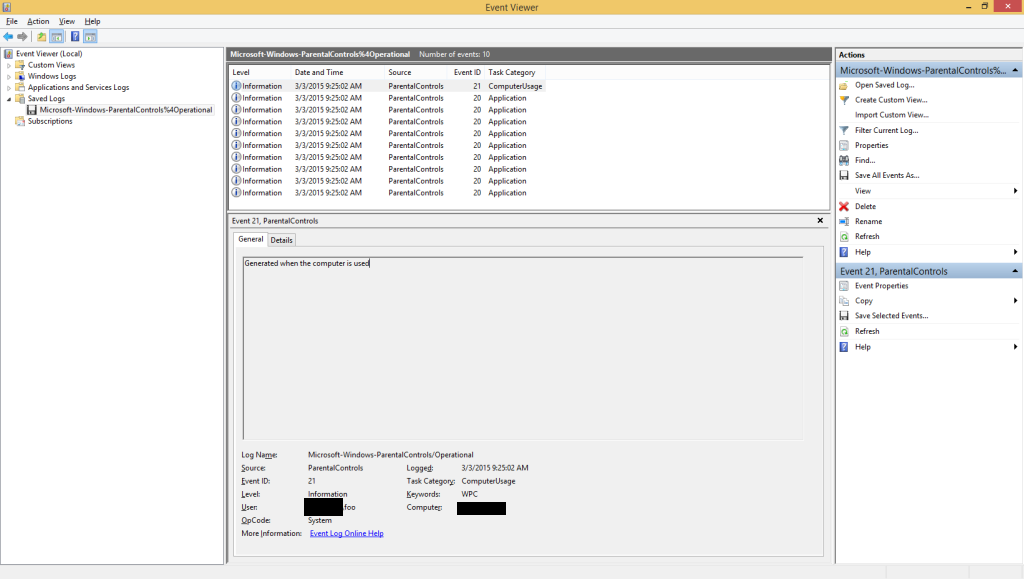1024x579 pixels.
Task: Click the Save All Events As floppy icon
Action: point(845,175)
